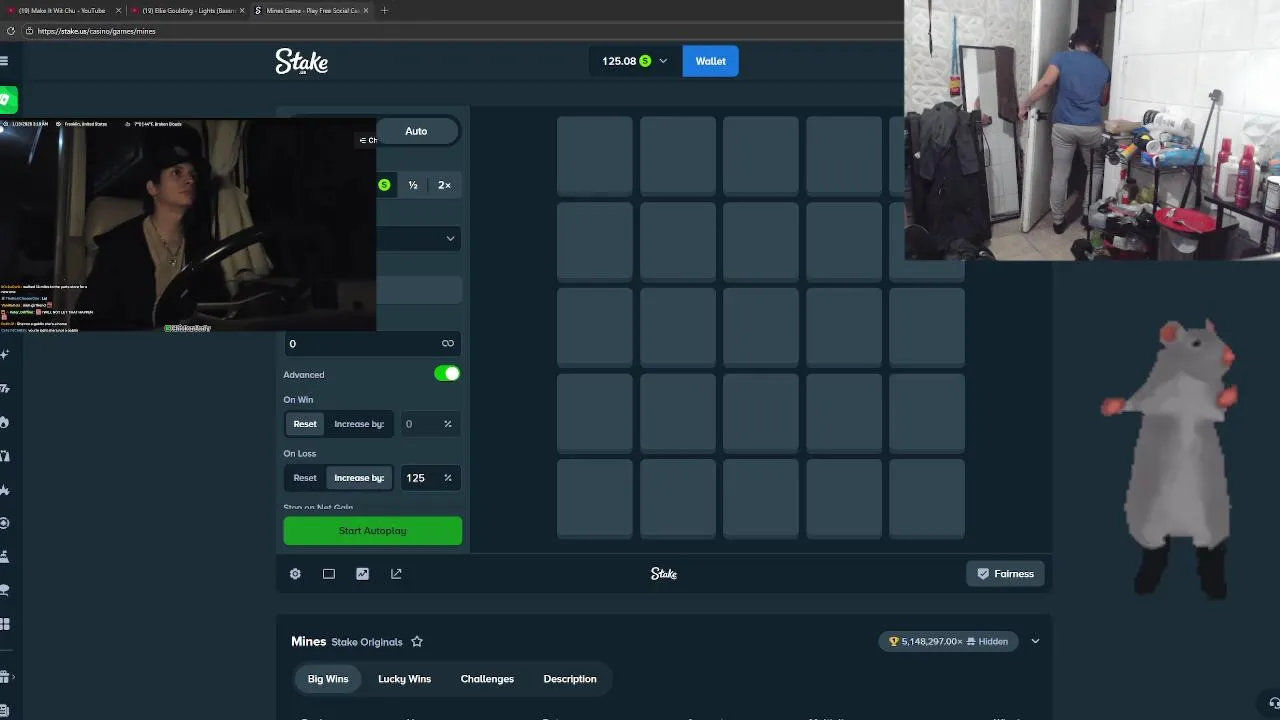Open the Description tab
1280x720 pixels.
570,679
